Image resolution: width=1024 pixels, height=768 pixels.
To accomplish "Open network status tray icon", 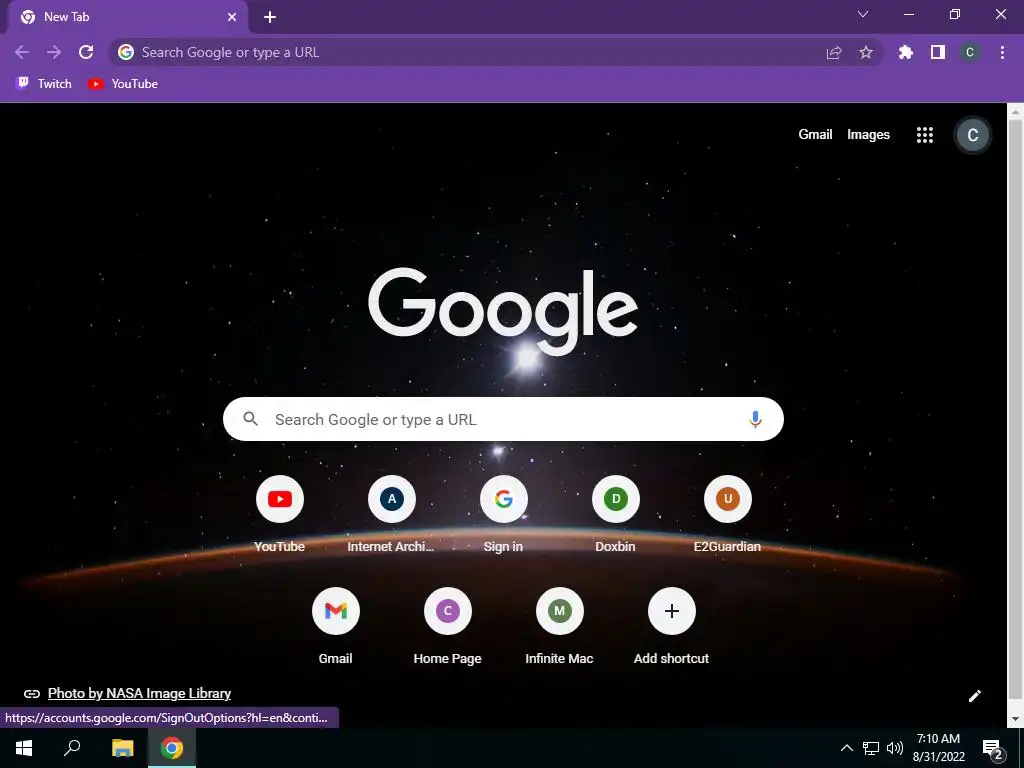I will [x=871, y=748].
